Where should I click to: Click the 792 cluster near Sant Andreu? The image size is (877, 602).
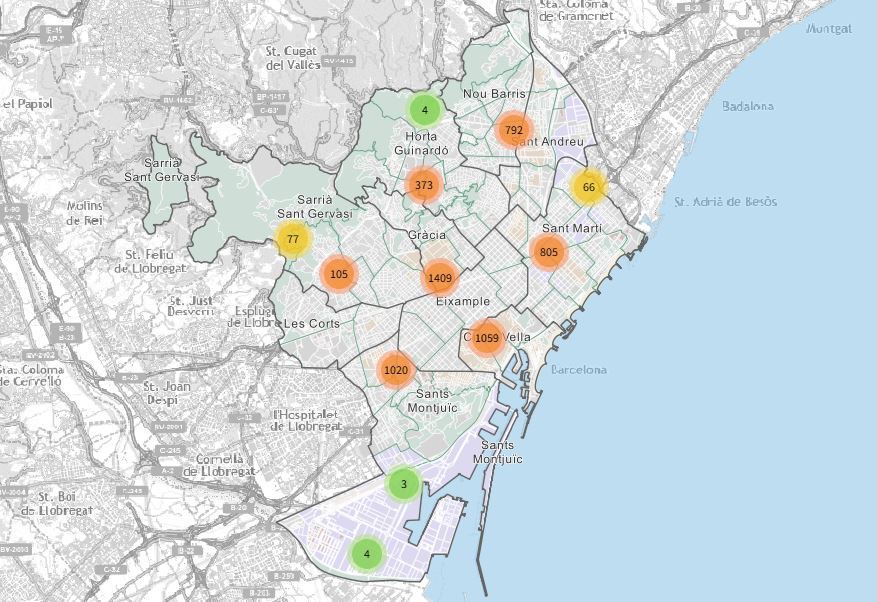(x=514, y=130)
